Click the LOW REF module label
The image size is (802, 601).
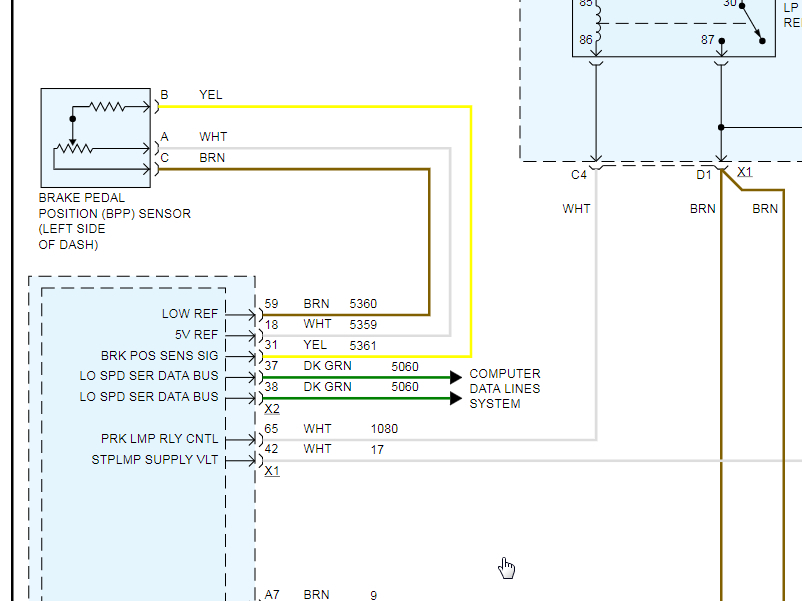point(190,314)
